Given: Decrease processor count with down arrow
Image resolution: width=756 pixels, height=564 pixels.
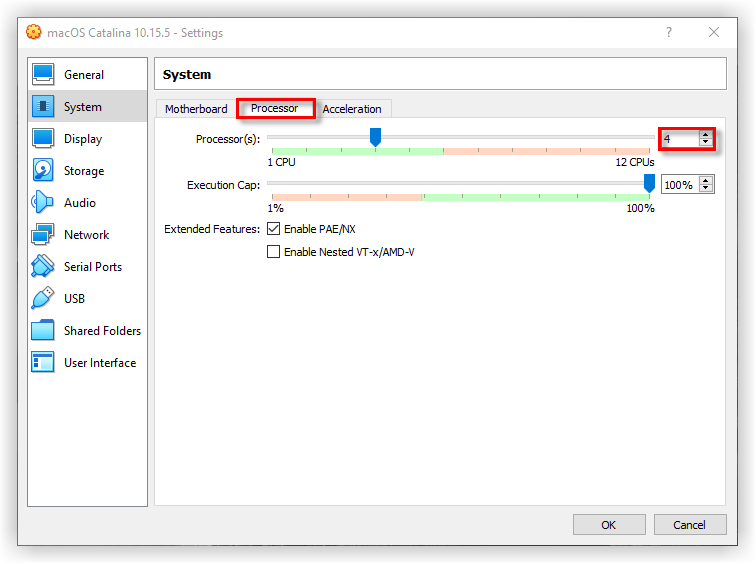Looking at the screenshot, I should click(706, 143).
